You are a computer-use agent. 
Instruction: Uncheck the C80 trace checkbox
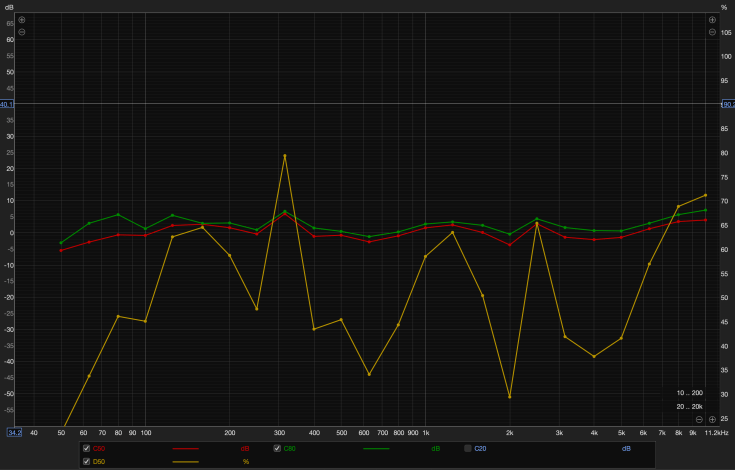coord(277,448)
